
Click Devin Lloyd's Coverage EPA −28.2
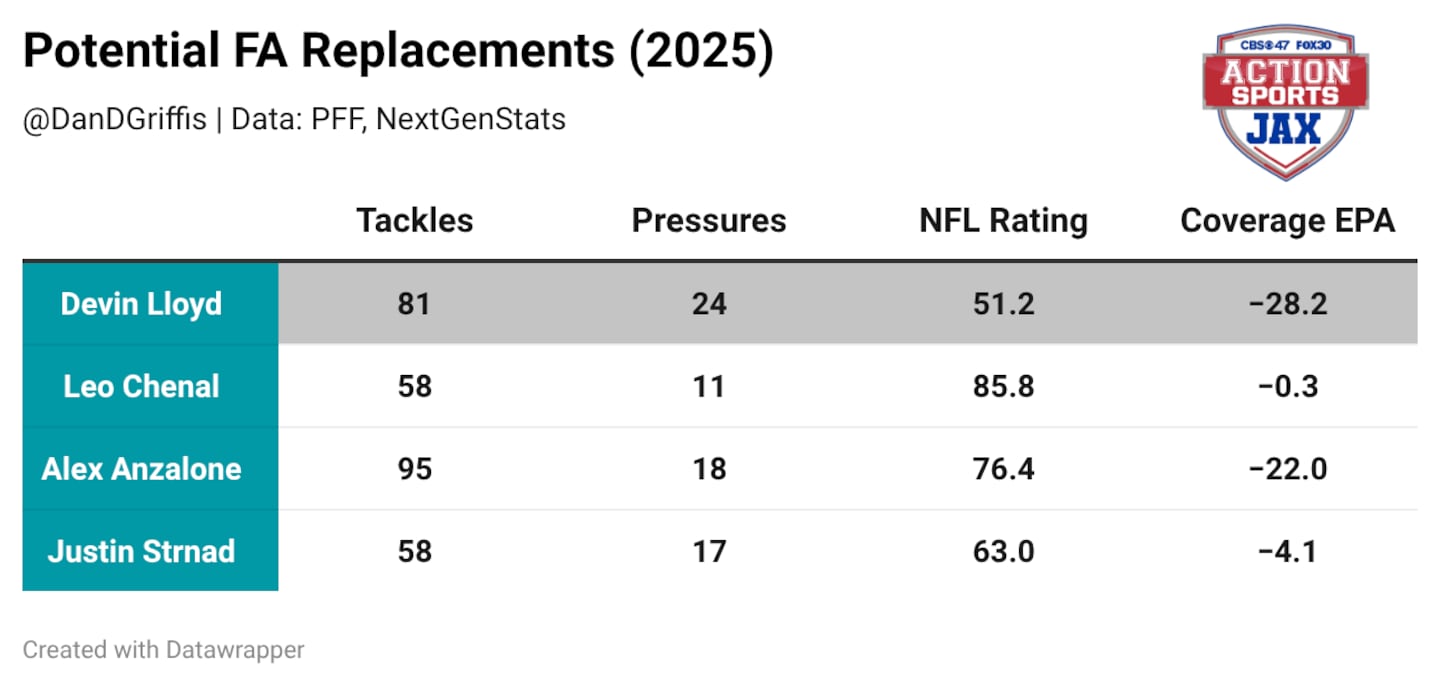point(1287,304)
